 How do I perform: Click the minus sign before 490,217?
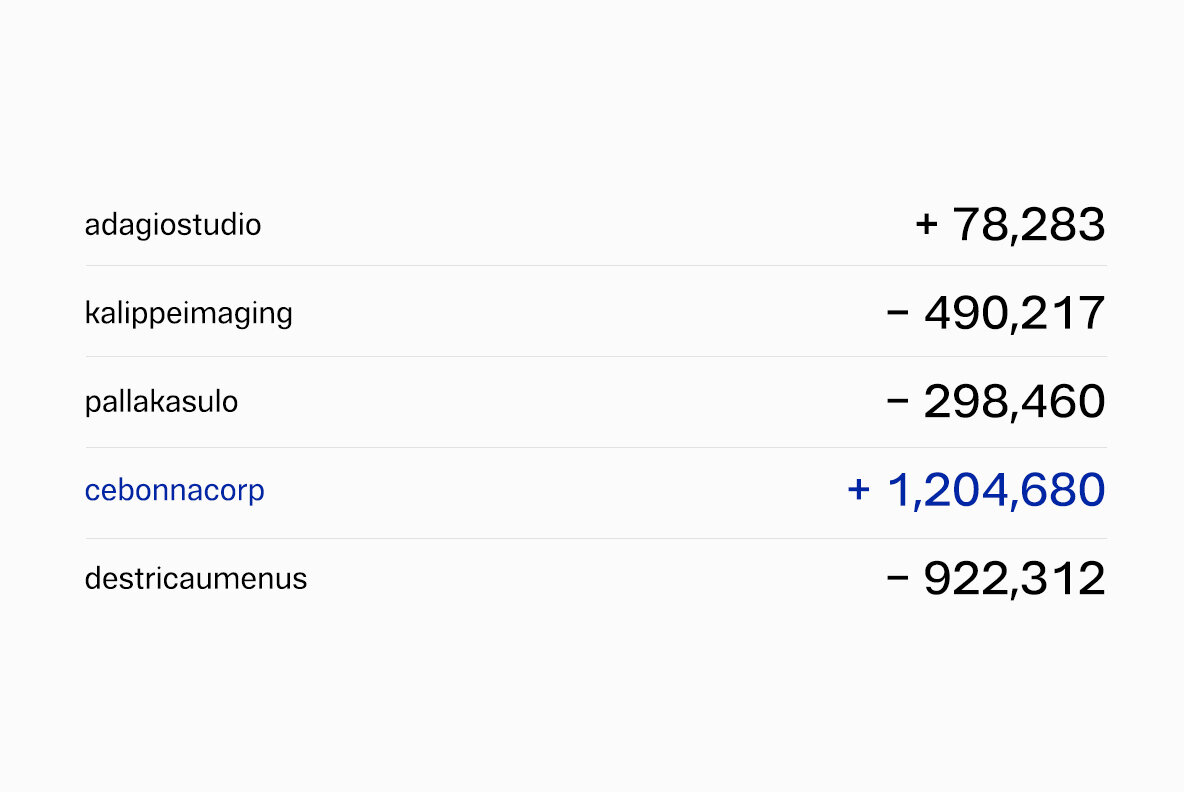(898, 314)
